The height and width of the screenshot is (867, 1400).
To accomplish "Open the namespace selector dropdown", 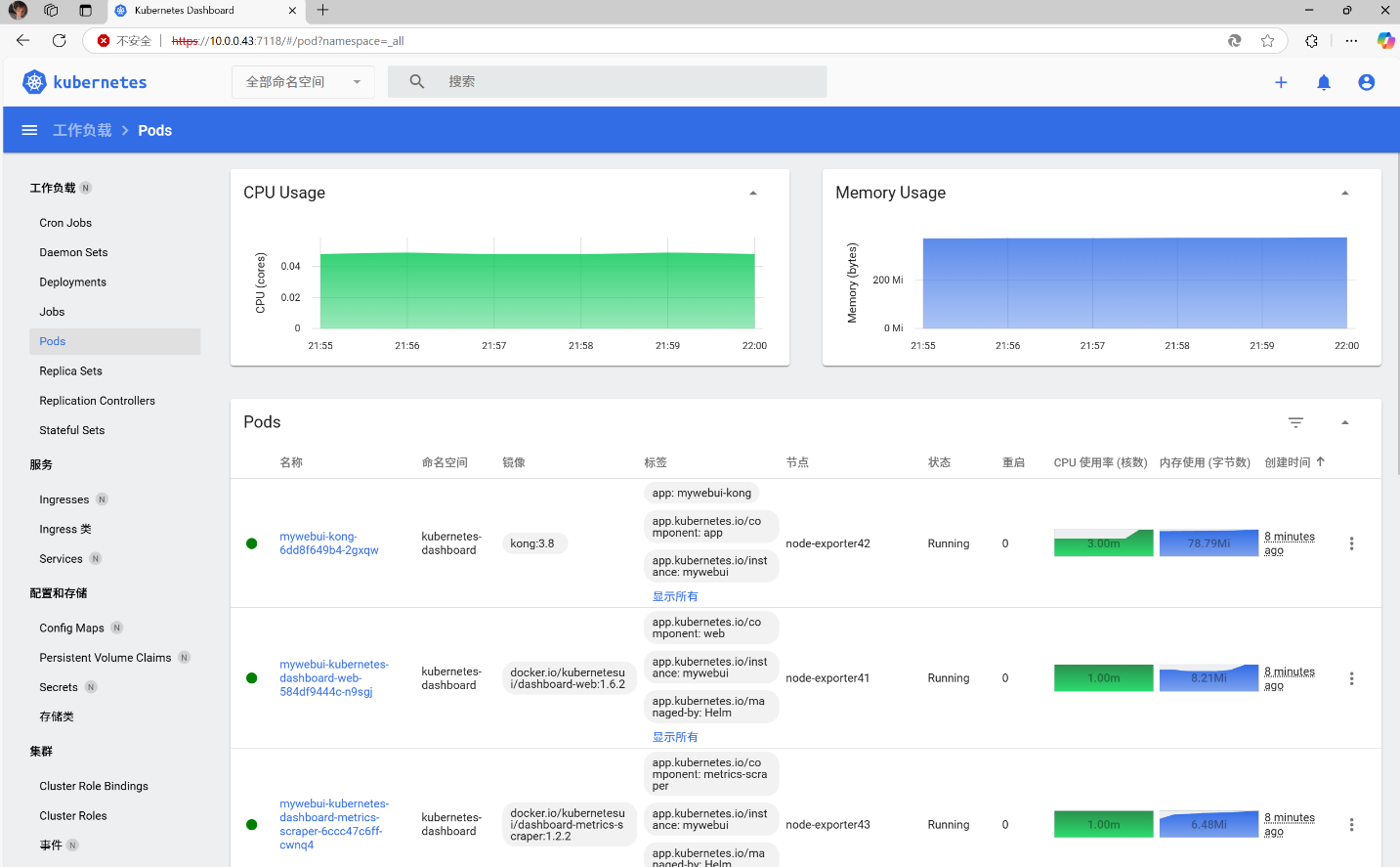I will 303,82.
